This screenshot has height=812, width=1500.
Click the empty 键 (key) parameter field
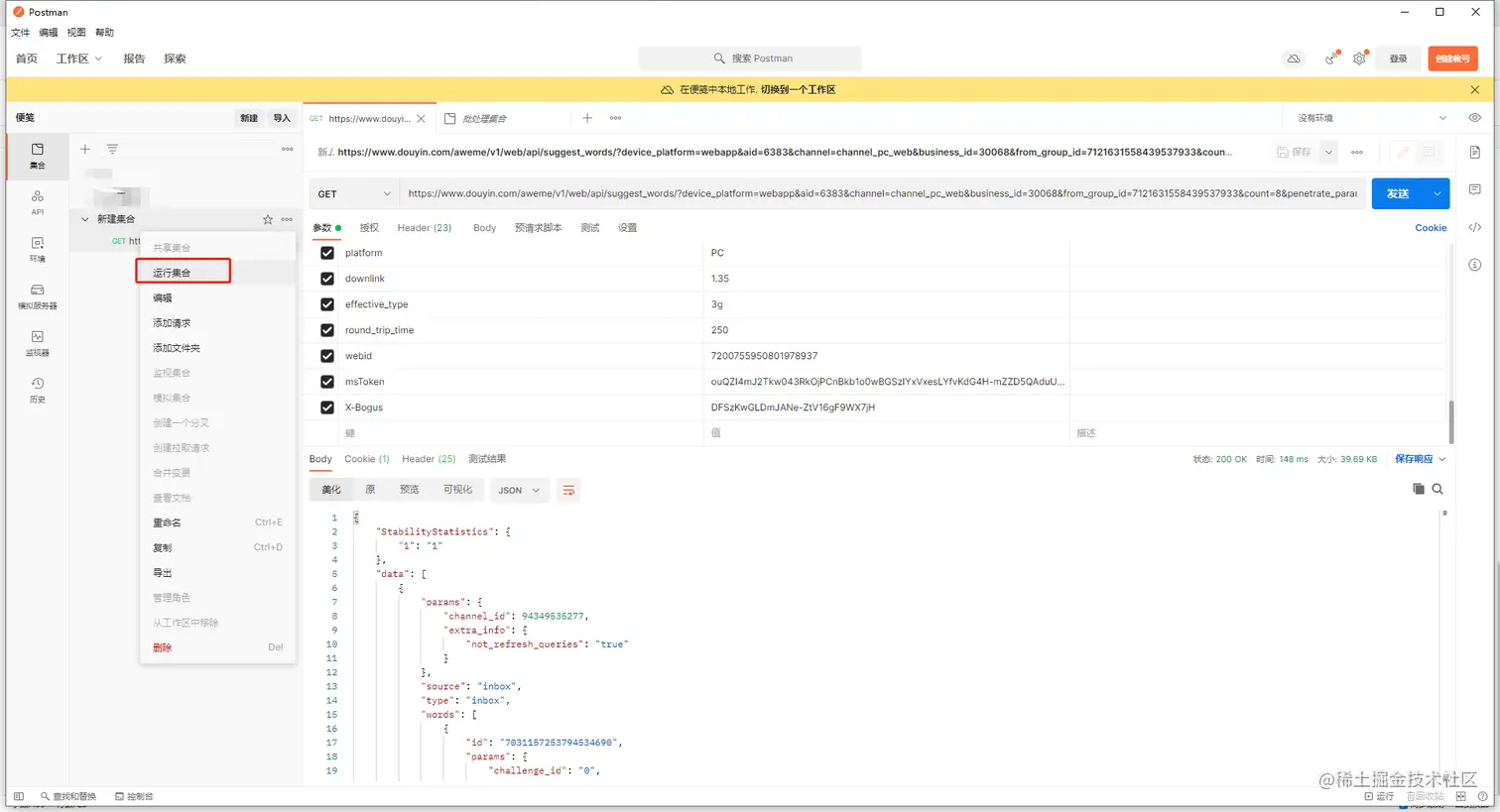tap(520, 433)
